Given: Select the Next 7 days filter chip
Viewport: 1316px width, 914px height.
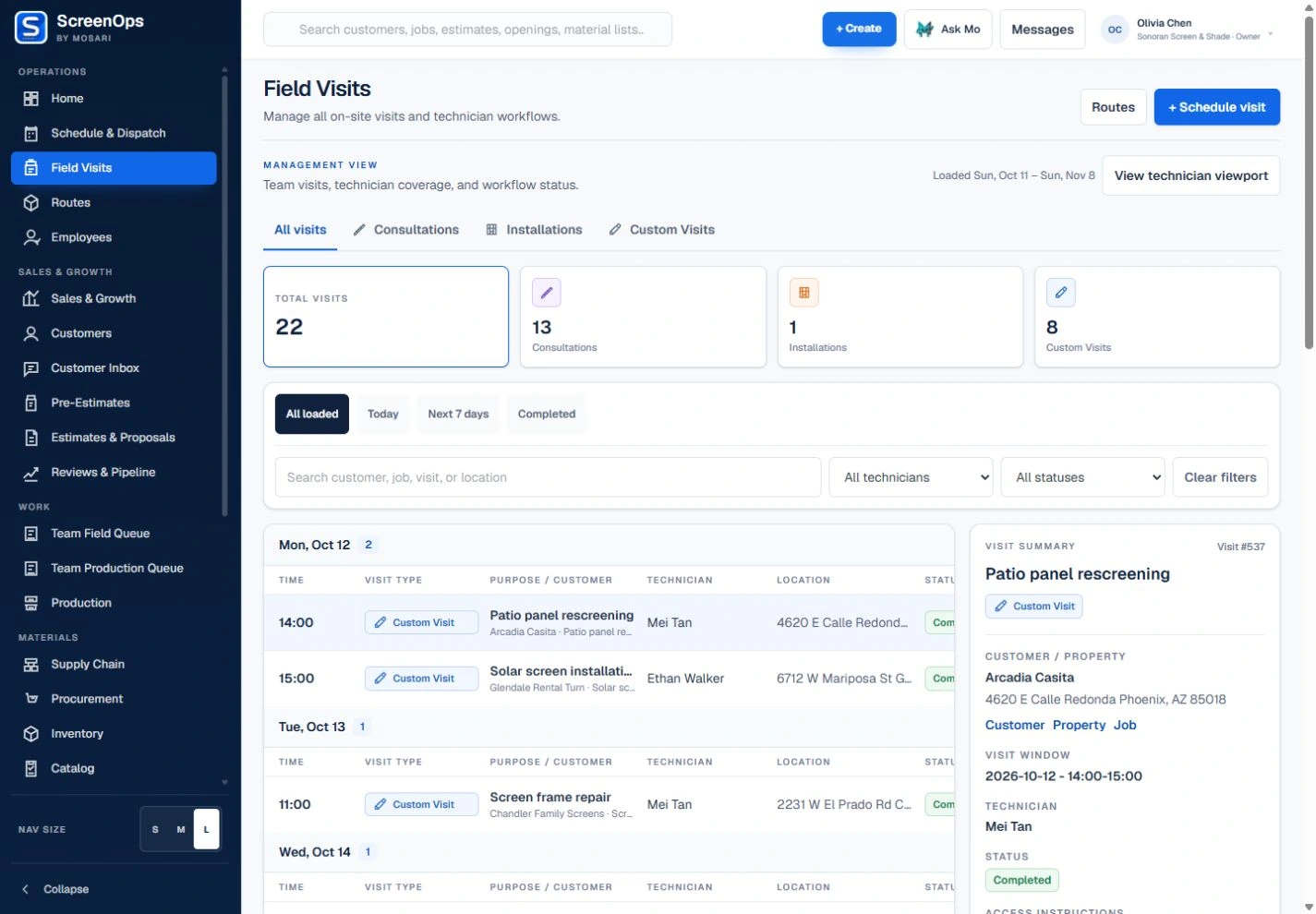Looking at the screenshot, I should coord(458,415).
